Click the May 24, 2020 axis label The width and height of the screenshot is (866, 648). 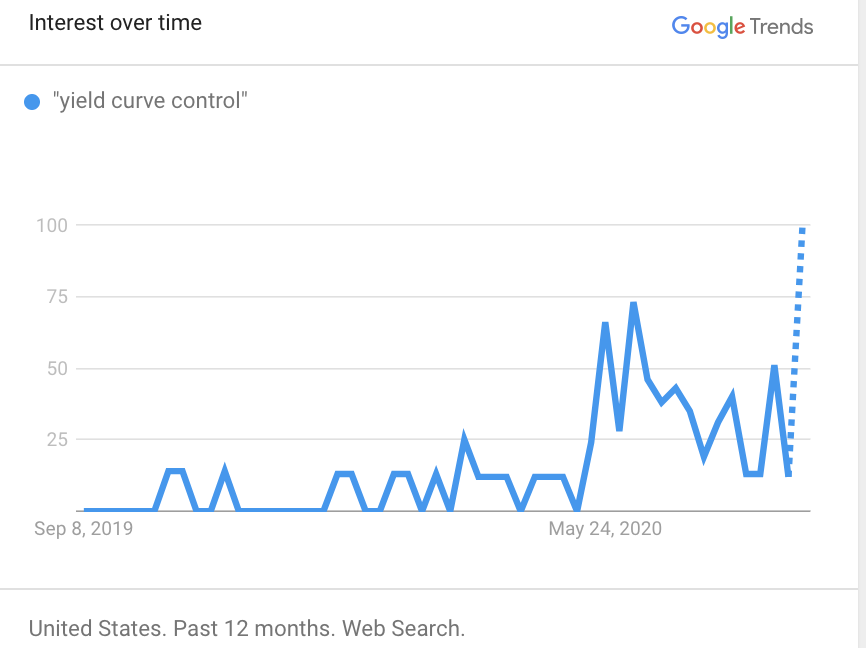click(x=605, y=529)
